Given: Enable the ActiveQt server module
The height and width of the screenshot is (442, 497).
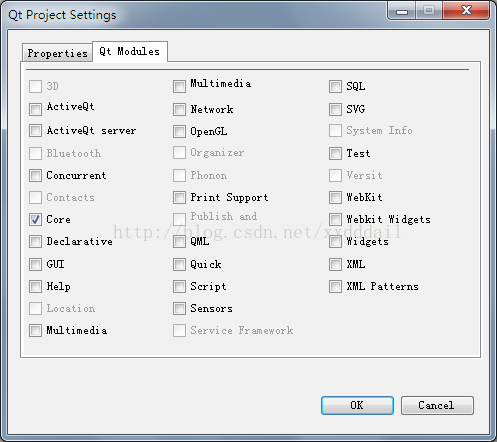Looking at the screenshot, I should [x=35, y=130].
